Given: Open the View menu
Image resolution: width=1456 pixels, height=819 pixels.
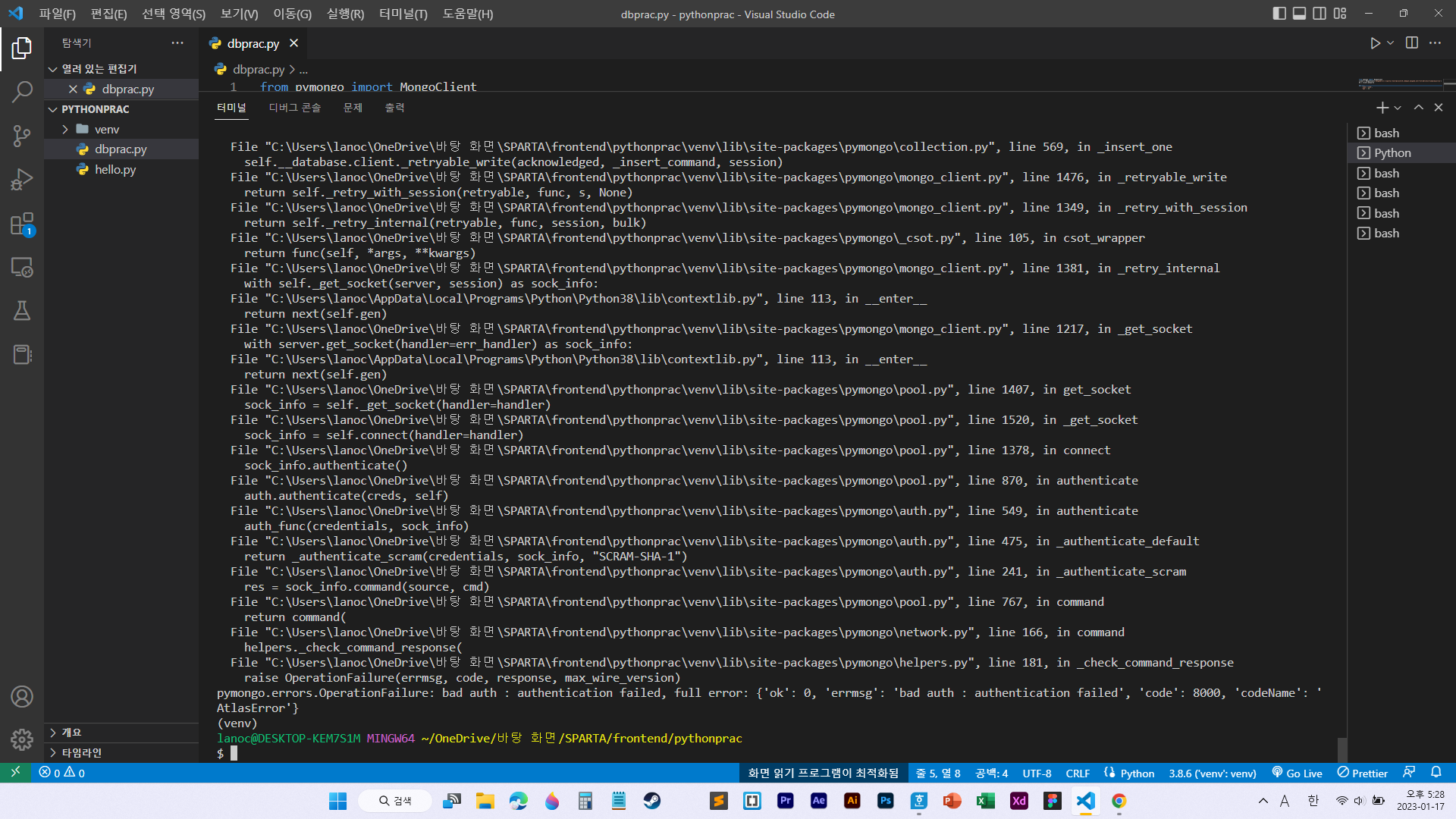Looking at the screenshot, I should (239, 14).
